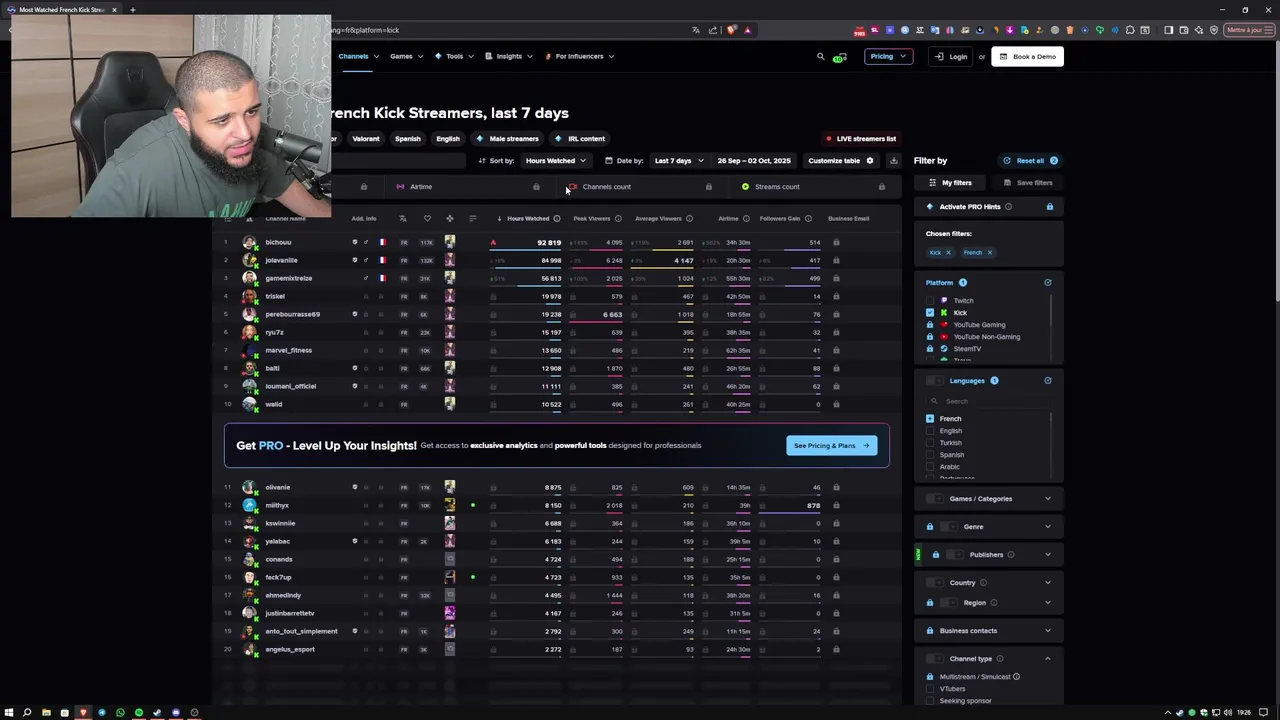Click the info icon next to Hours Watched
This screenshot has height=720, width=1280.
[557, 218]
